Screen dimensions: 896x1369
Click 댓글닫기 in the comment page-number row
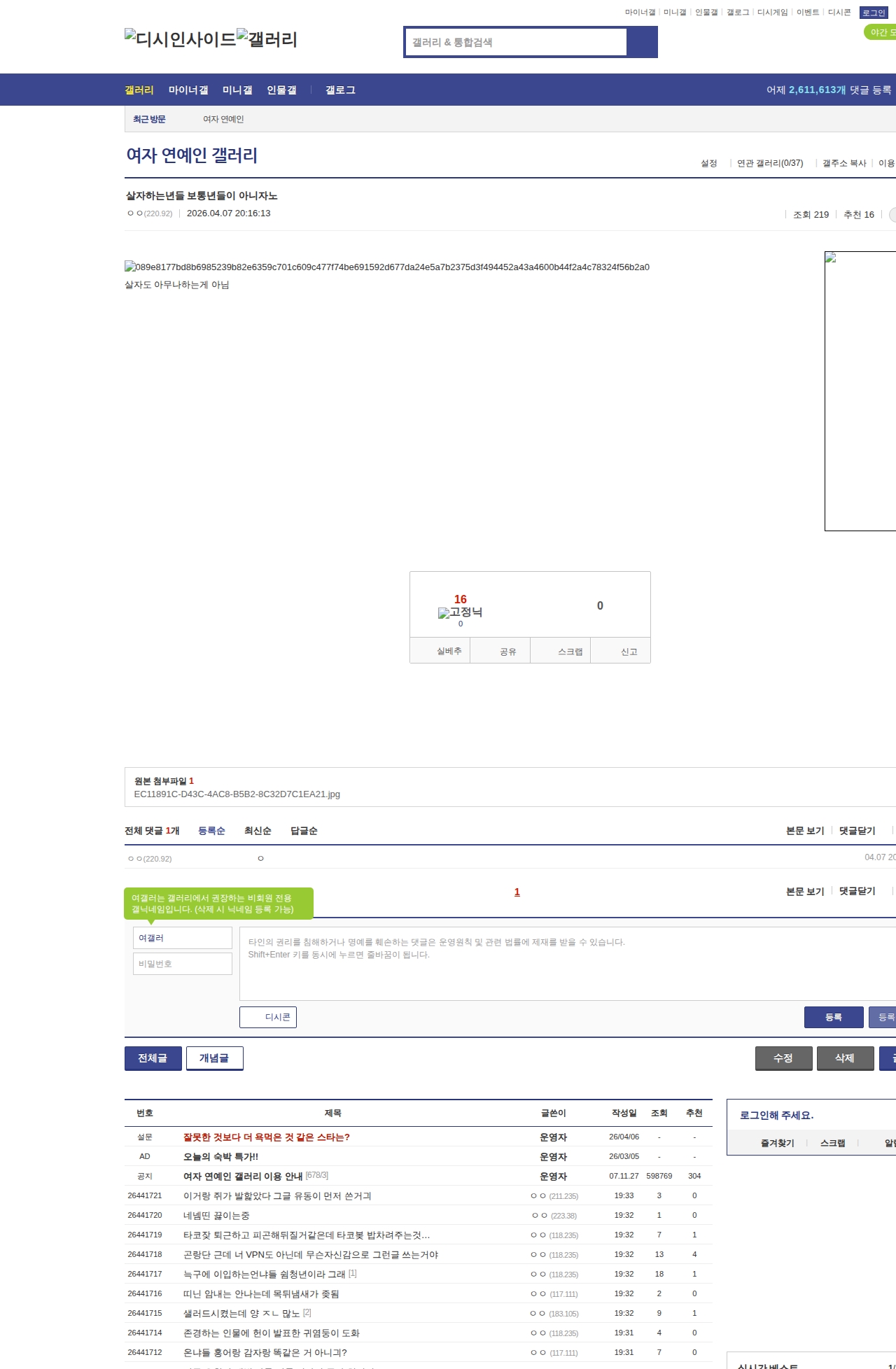tap(857, 892)
